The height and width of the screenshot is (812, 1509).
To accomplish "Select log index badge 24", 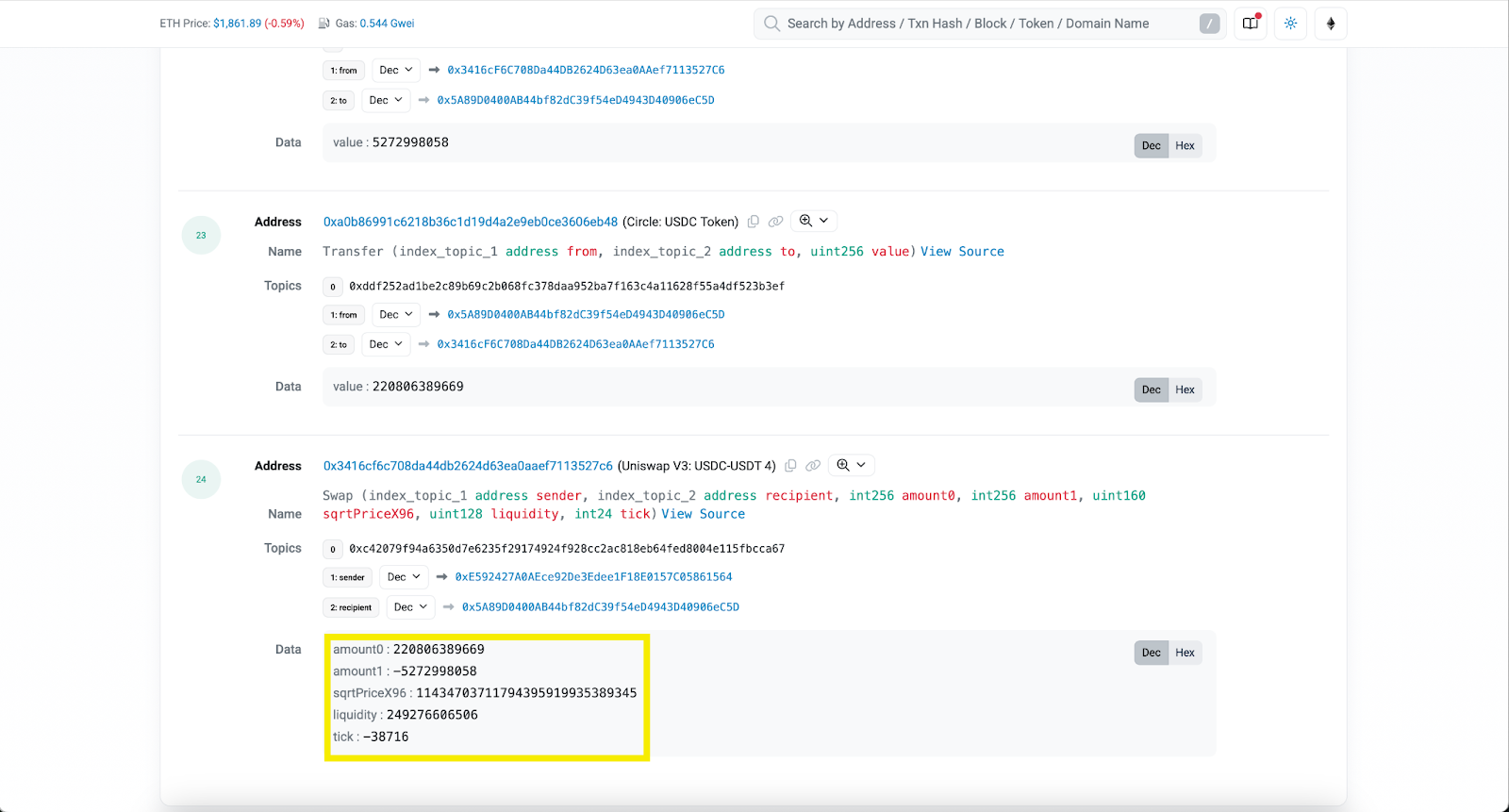I will tap(201, 479).
